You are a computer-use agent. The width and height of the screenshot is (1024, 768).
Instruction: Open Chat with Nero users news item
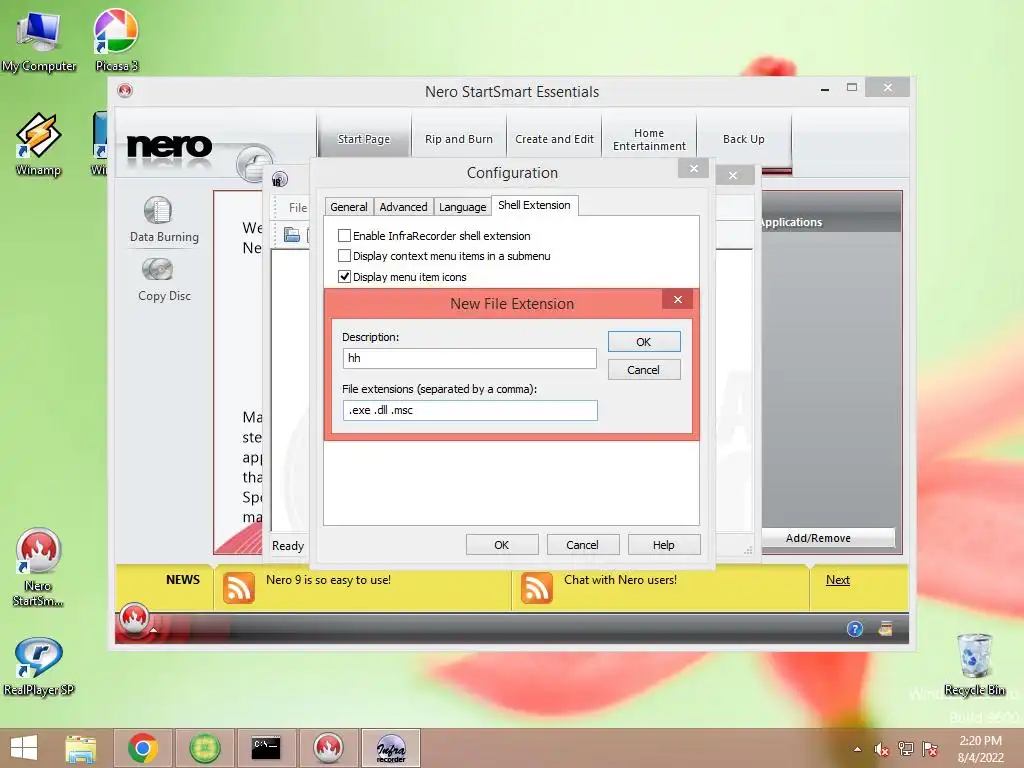coord(620,580)
